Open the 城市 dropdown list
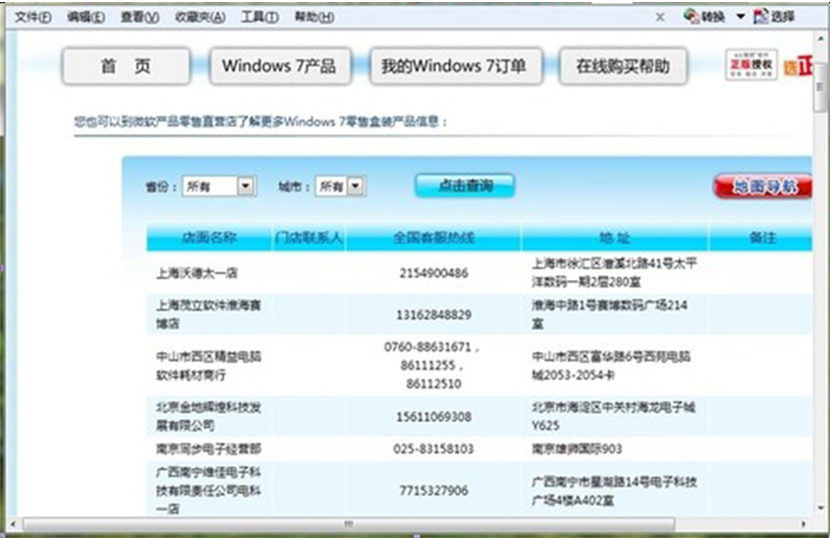This screenshot has width=832, height=538. tap(340, 186)
